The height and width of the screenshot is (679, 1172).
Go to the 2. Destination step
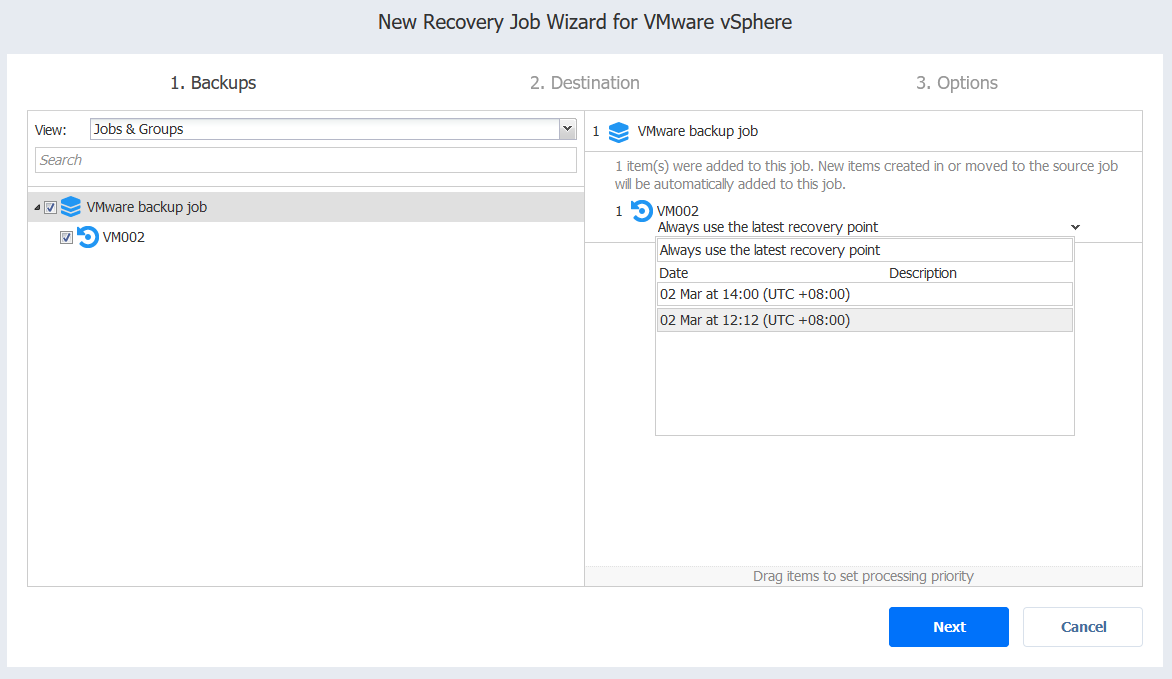click(585, 83)
